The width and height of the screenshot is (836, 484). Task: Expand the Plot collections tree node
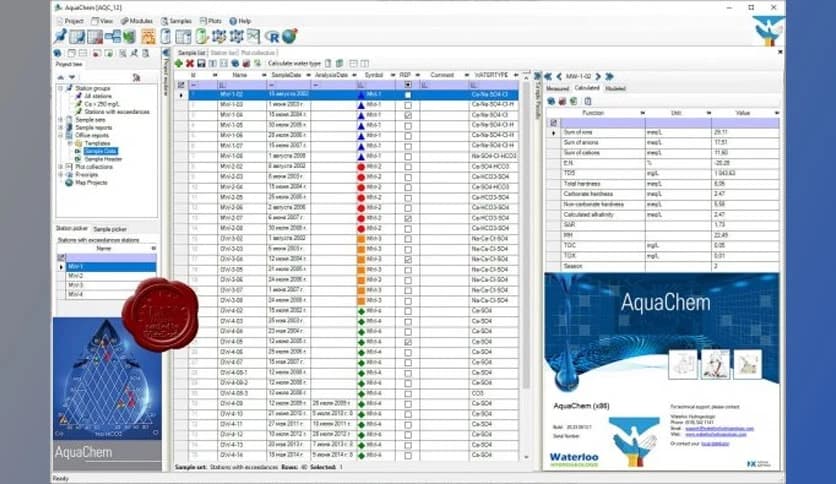coord(61,167)
